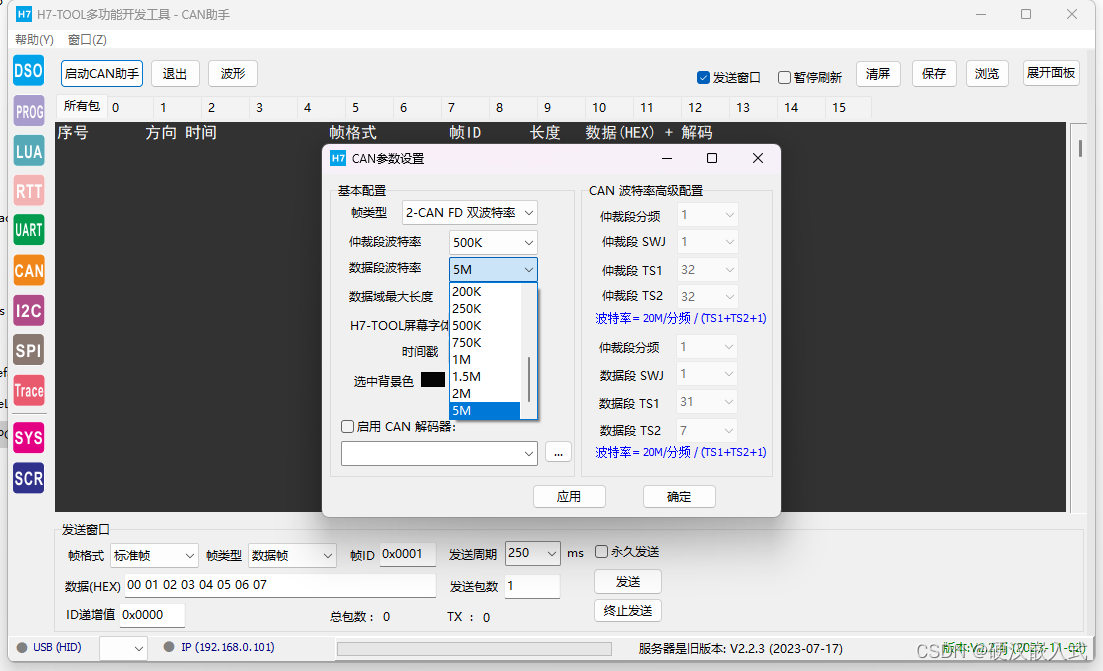Collapse the 数据段波特率 5M combo box

[x=493, y=269]
